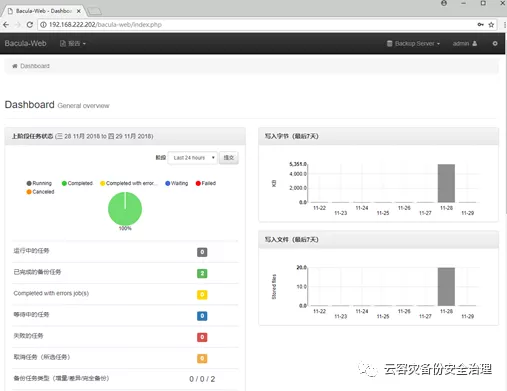This screenshot has width=507, height=391.
Task: Toggle the Running legend item in the pie chart
Action: pyautogui.click(x=39, y=183)
